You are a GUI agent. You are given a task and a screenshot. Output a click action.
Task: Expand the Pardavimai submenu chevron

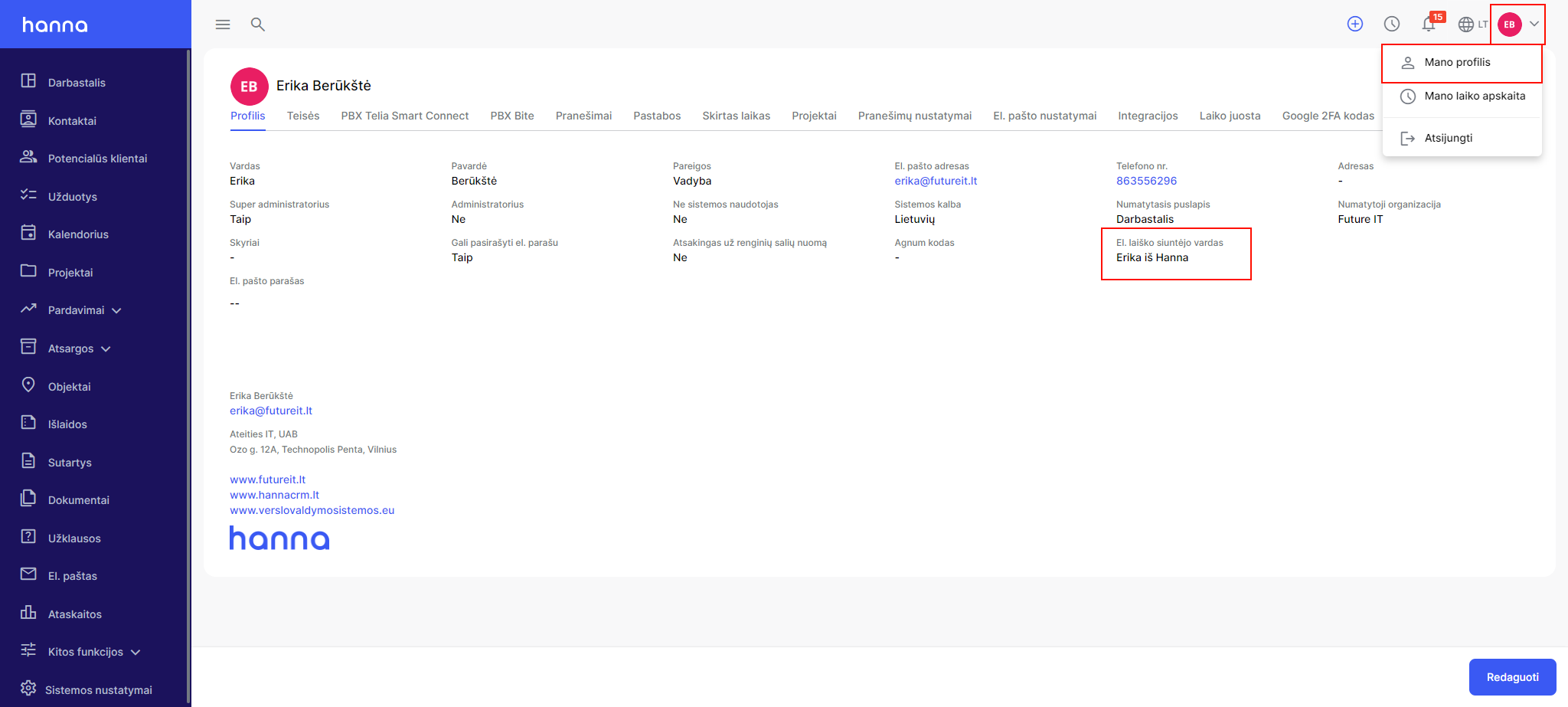click(x=116, y=311)
